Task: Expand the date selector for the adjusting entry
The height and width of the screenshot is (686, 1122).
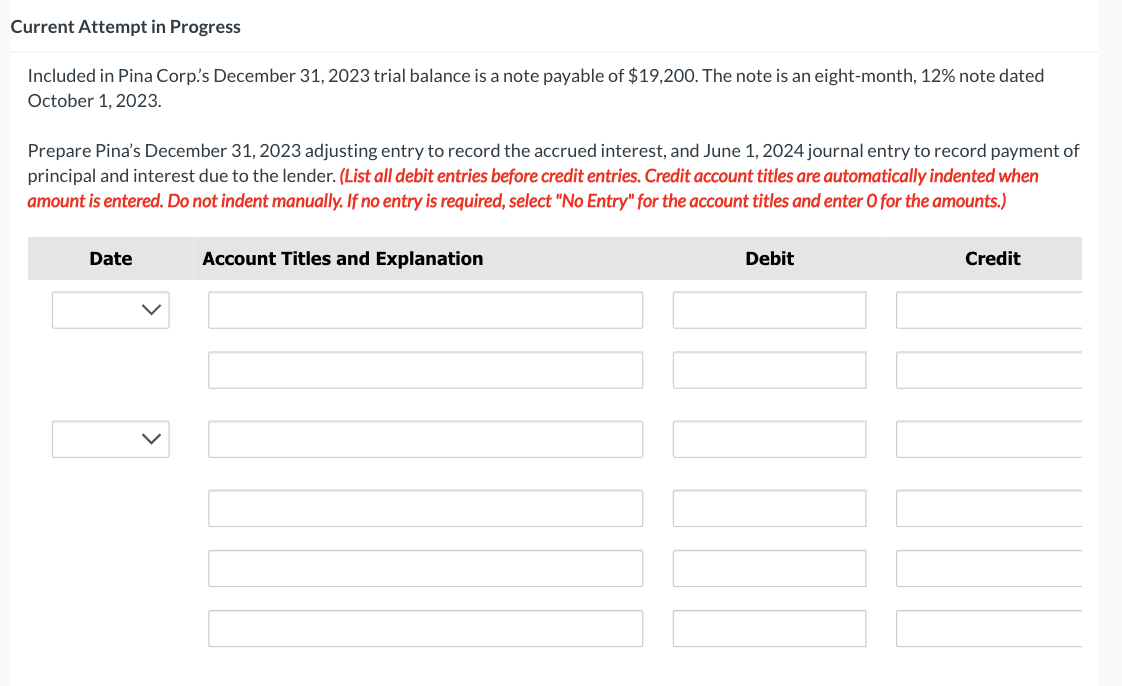Action: click(x=110, y=310)
